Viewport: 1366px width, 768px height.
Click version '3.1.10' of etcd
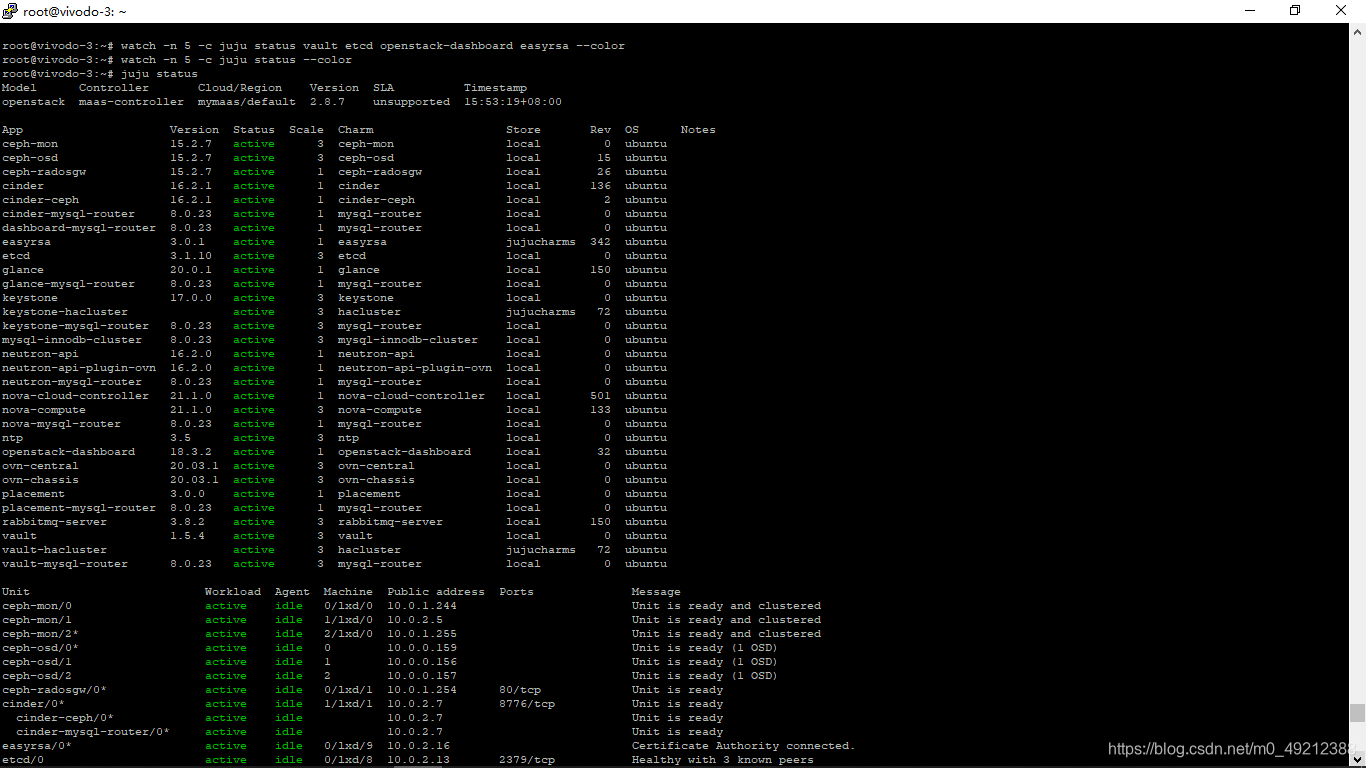[191, 256]
